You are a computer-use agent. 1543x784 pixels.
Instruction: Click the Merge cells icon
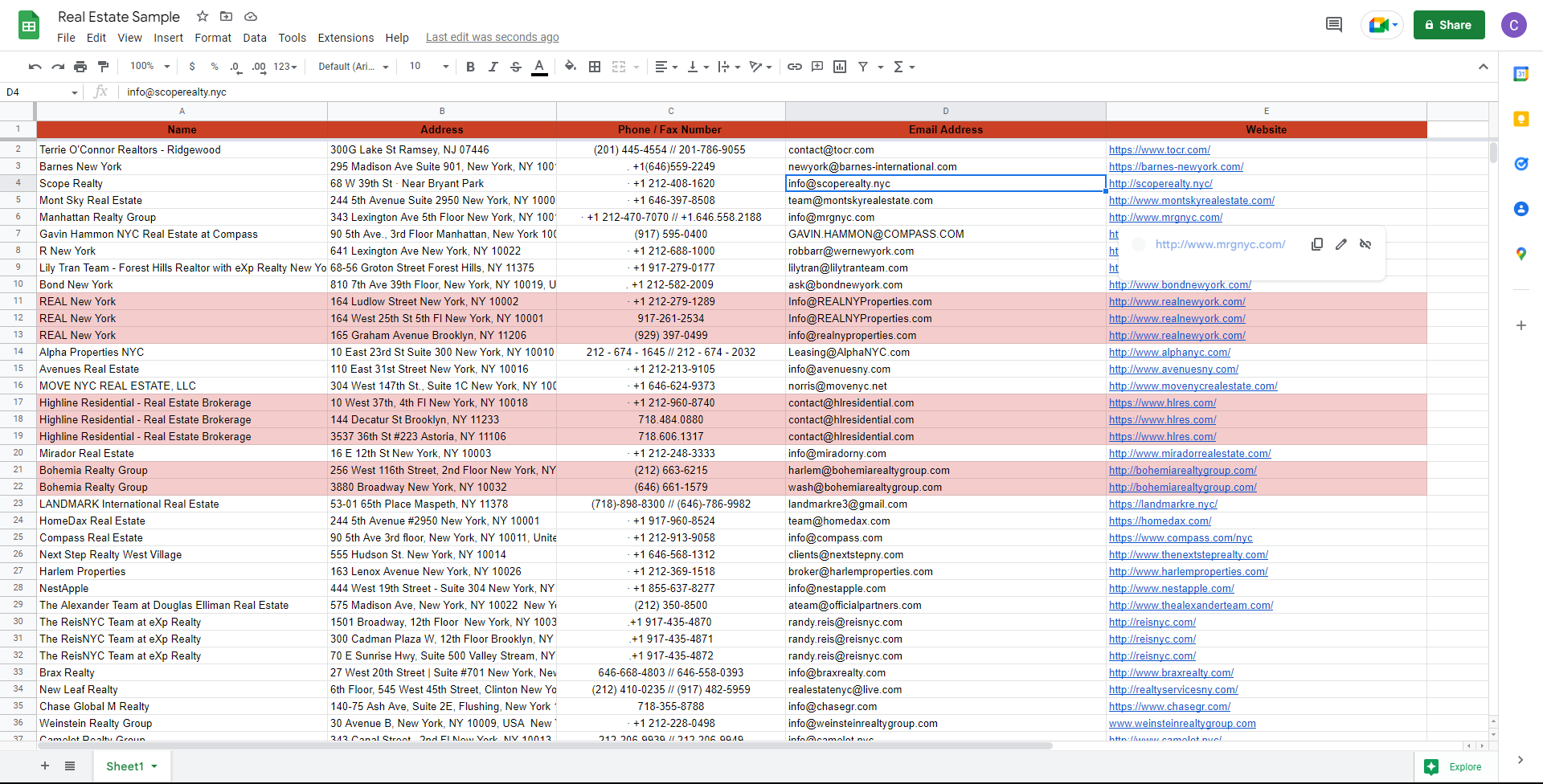619,67
